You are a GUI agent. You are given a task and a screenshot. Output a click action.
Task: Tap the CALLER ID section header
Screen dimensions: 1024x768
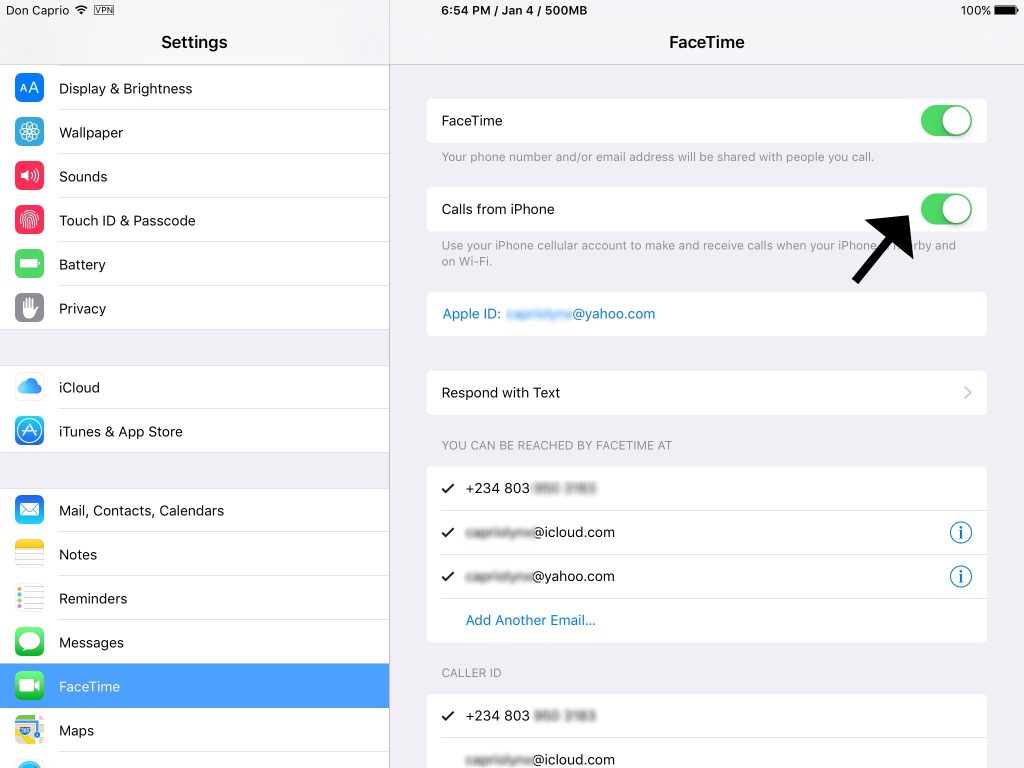point(472,673)
